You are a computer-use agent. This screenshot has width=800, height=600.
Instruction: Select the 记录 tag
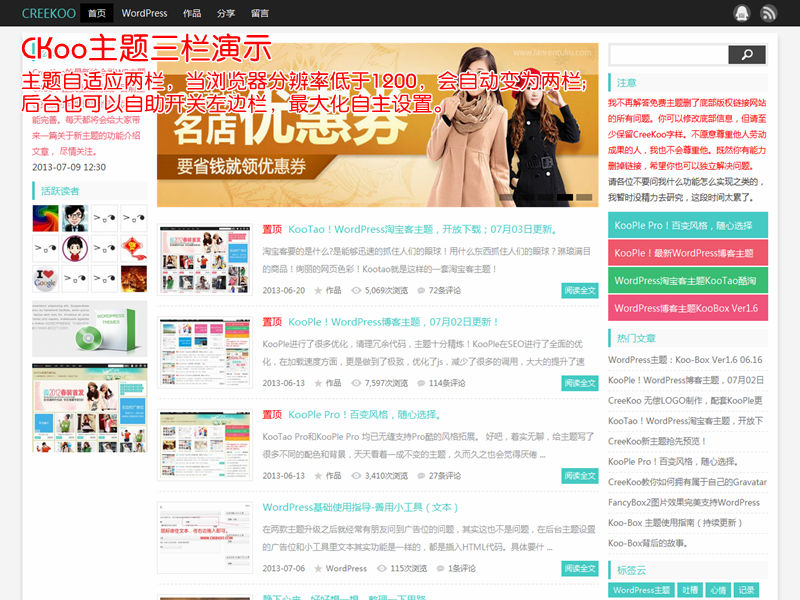746,590
